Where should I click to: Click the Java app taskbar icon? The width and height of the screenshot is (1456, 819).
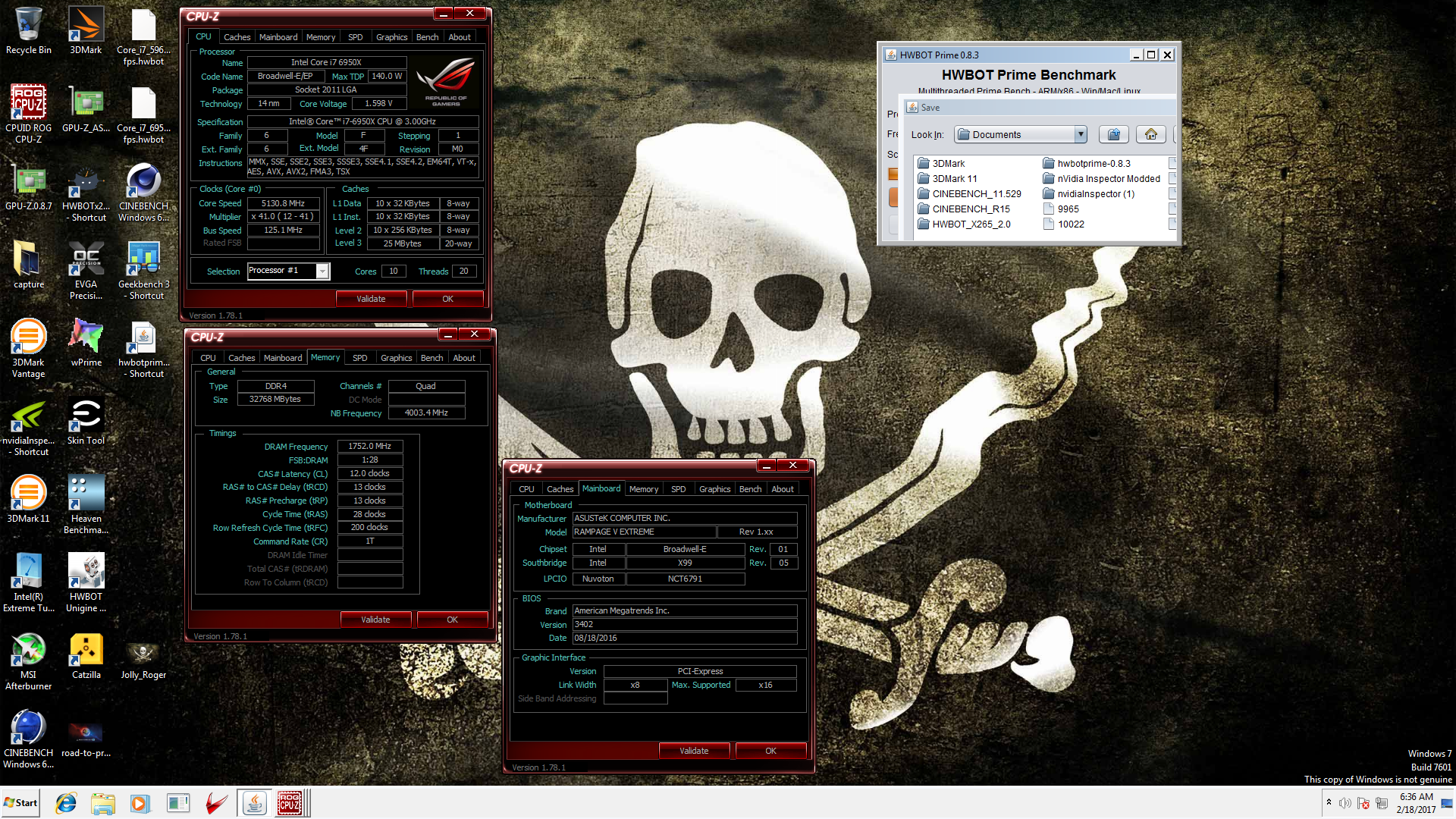(x=254, y=803)
